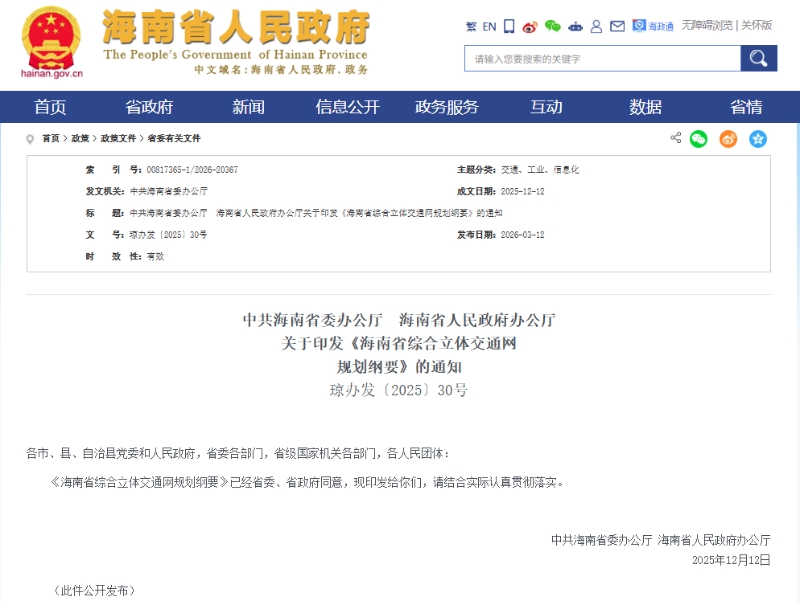
Task: Open the Weibo icon in the top toolbar
Action: [530, 27]
